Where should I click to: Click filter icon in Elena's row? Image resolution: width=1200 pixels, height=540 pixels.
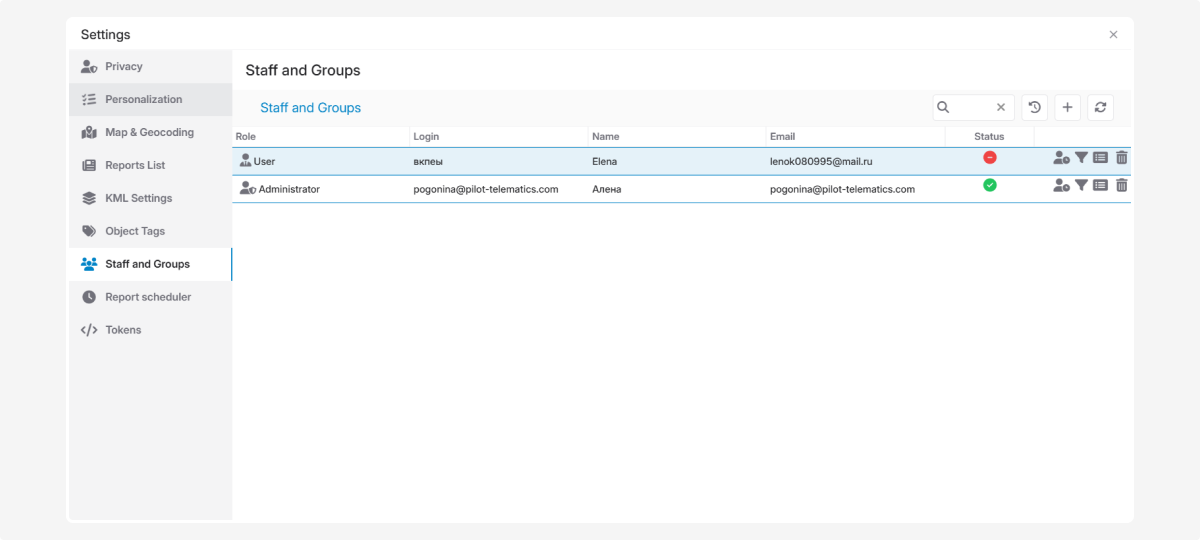[x=1081, y=158]
